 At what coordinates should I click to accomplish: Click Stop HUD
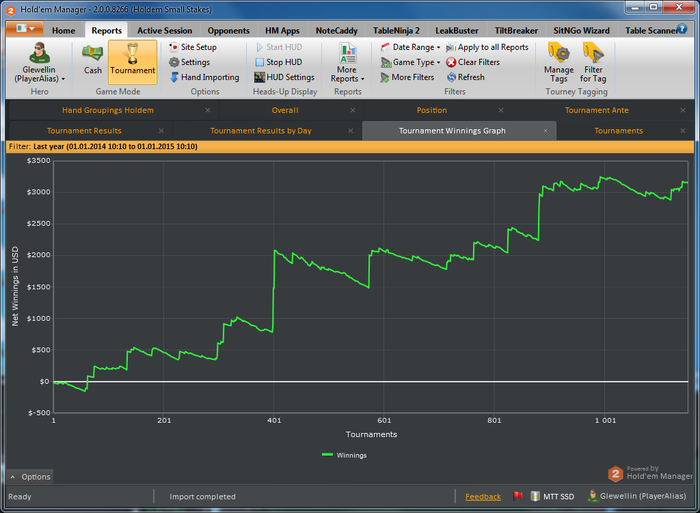tap(279, 62)
